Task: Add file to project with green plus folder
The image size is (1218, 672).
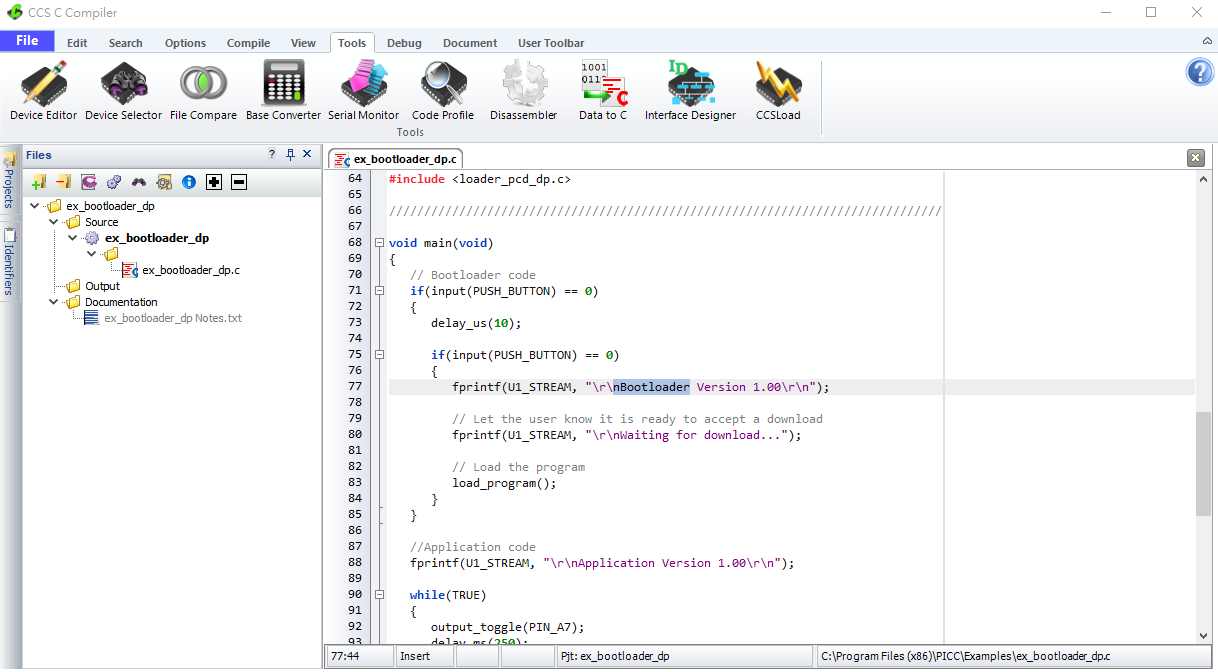Action: click(39, 182)
